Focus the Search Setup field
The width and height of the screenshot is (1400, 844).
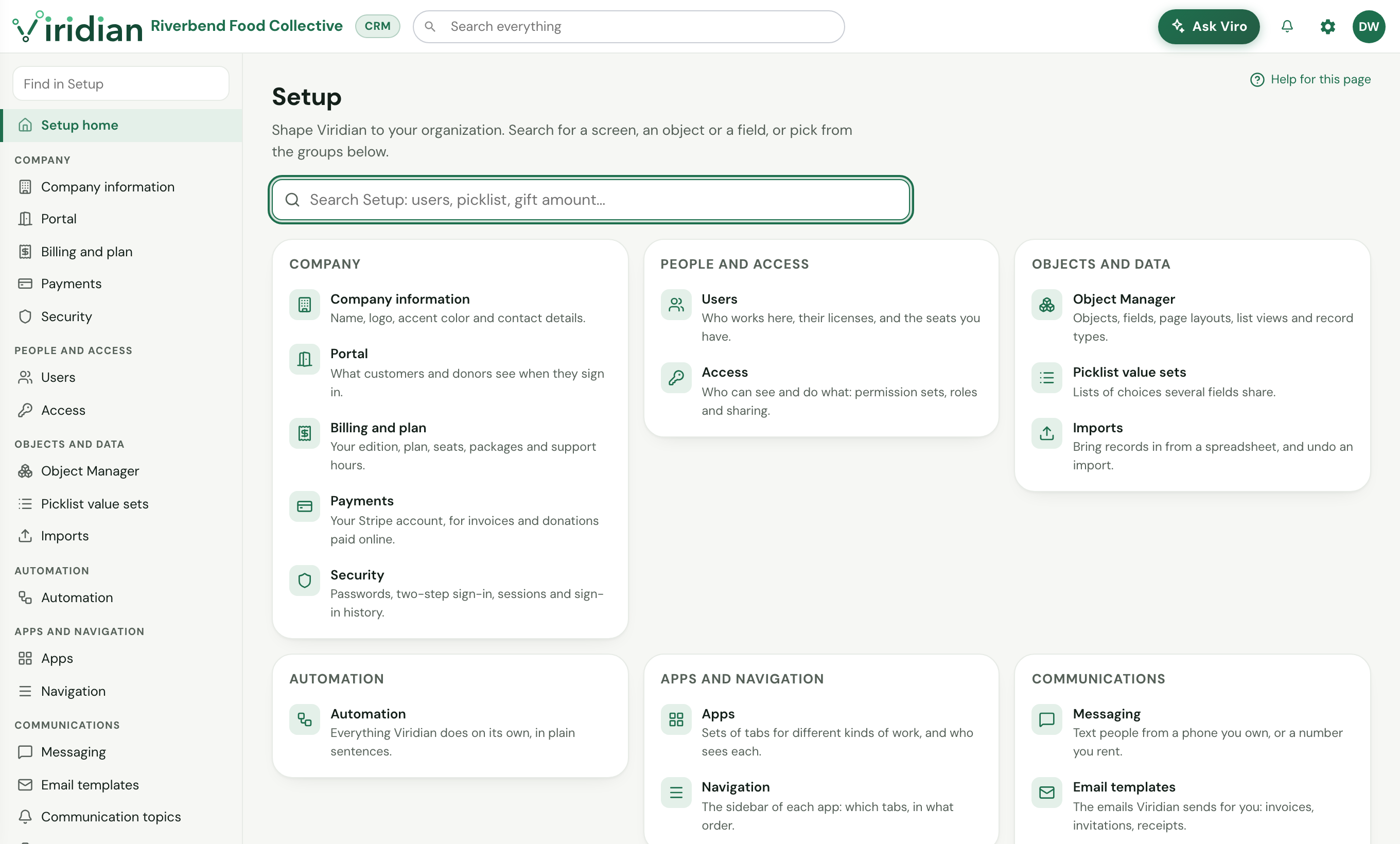coord(591,200)
